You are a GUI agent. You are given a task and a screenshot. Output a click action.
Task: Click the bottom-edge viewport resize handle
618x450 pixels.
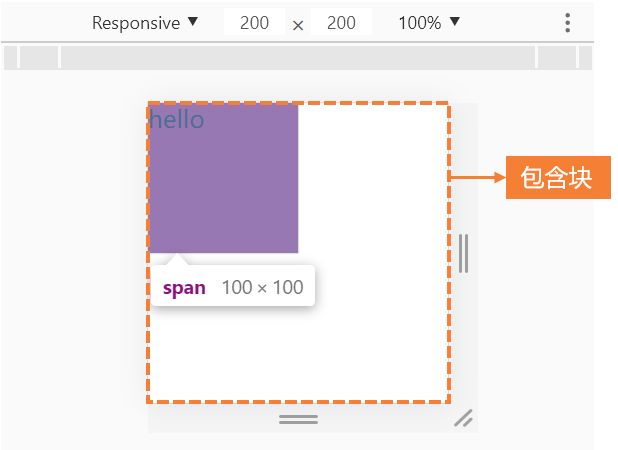click(298, 418)
